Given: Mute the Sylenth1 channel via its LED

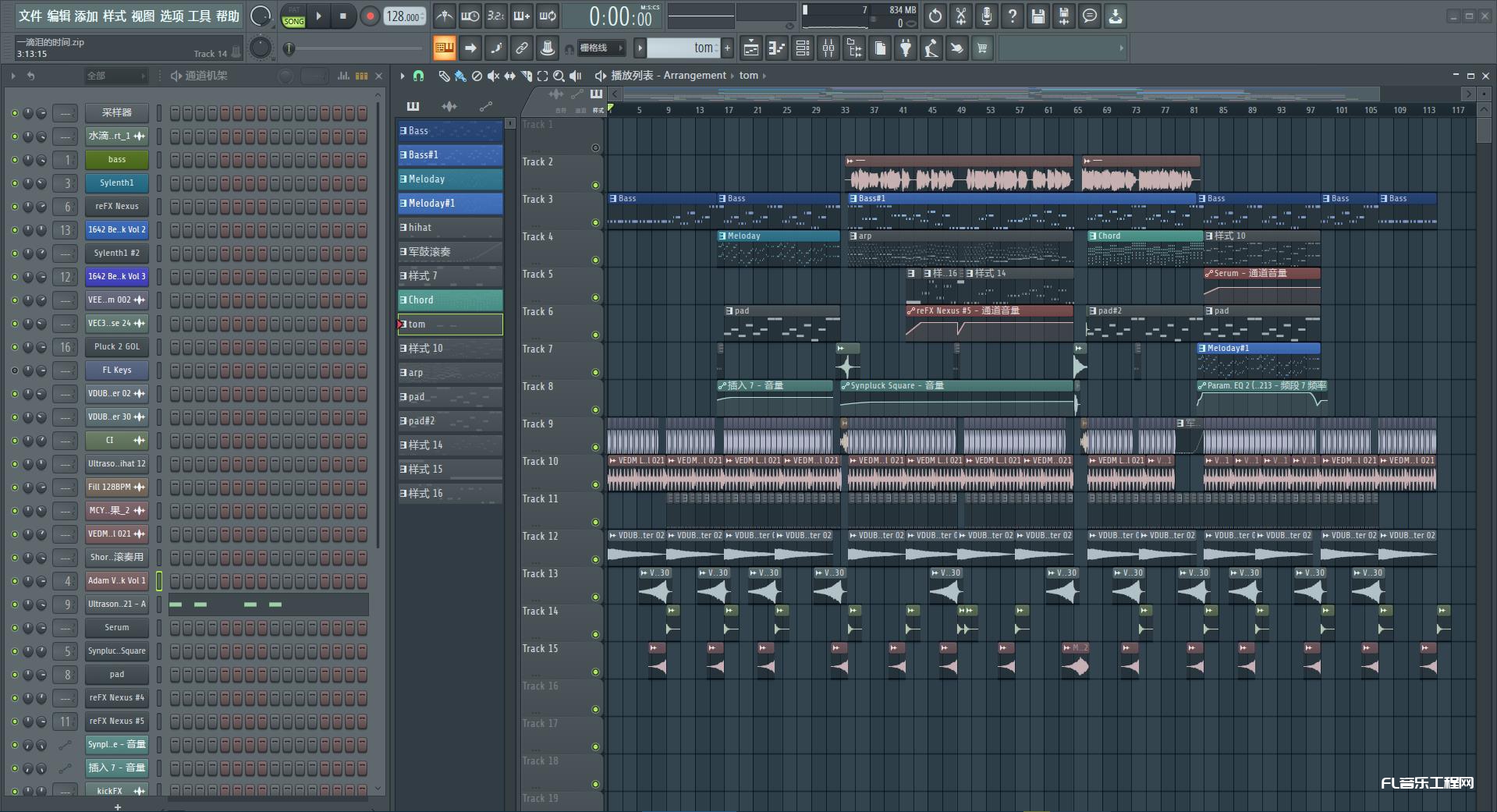Looking at the screenshot, I should coord(15,183).
